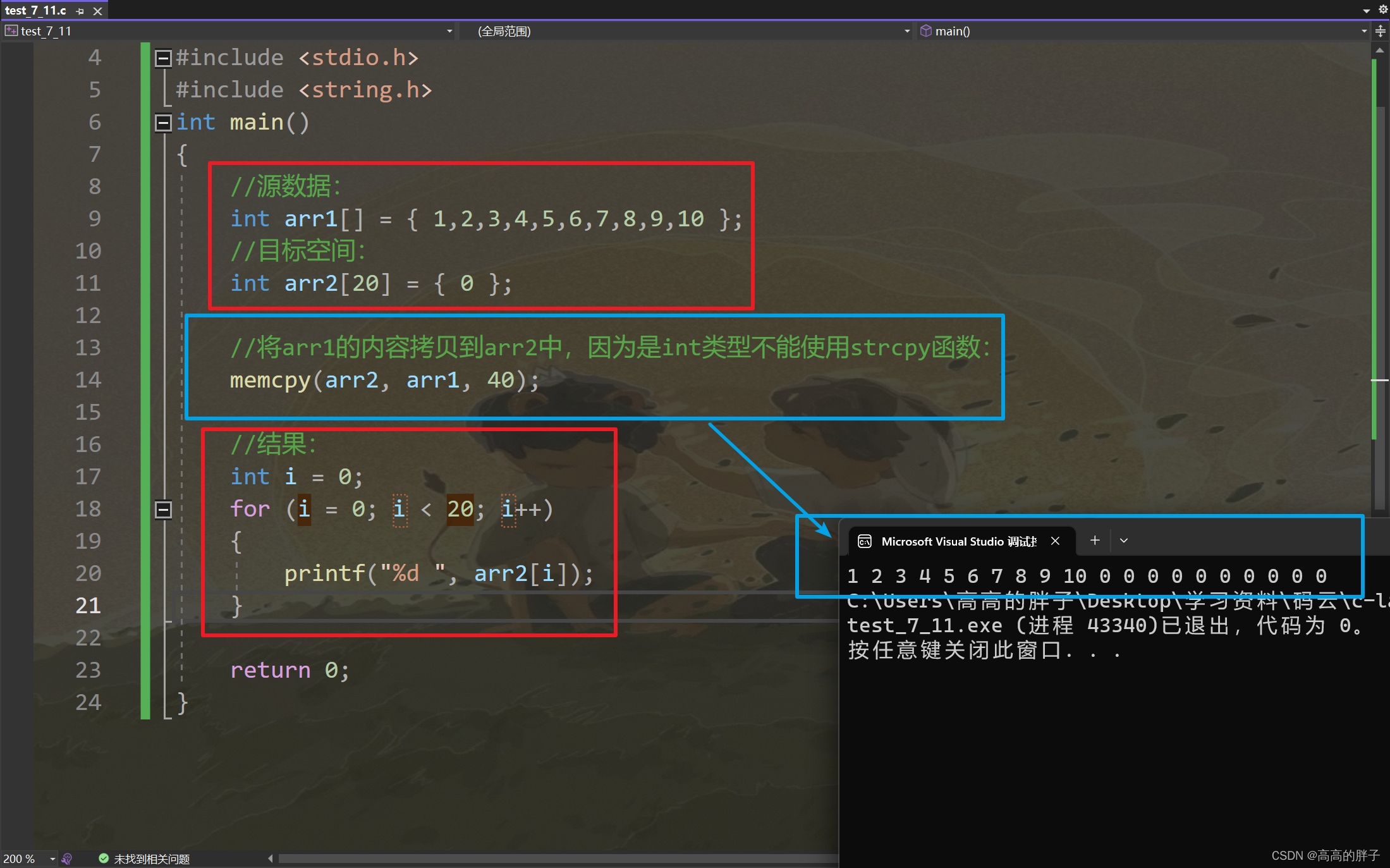
Task: Collapse the #include region on line 4
Action: tap(163, 58)
